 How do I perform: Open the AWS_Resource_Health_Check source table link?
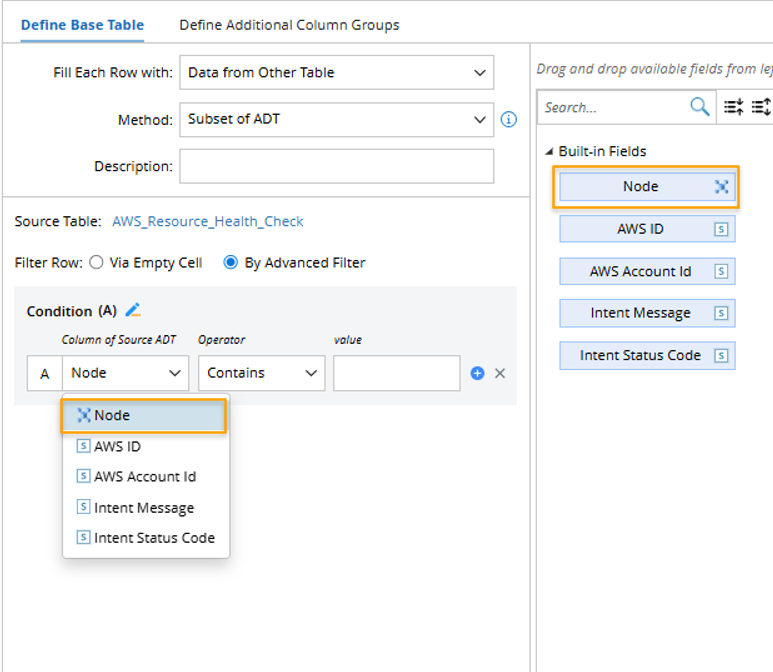(208, 222)
